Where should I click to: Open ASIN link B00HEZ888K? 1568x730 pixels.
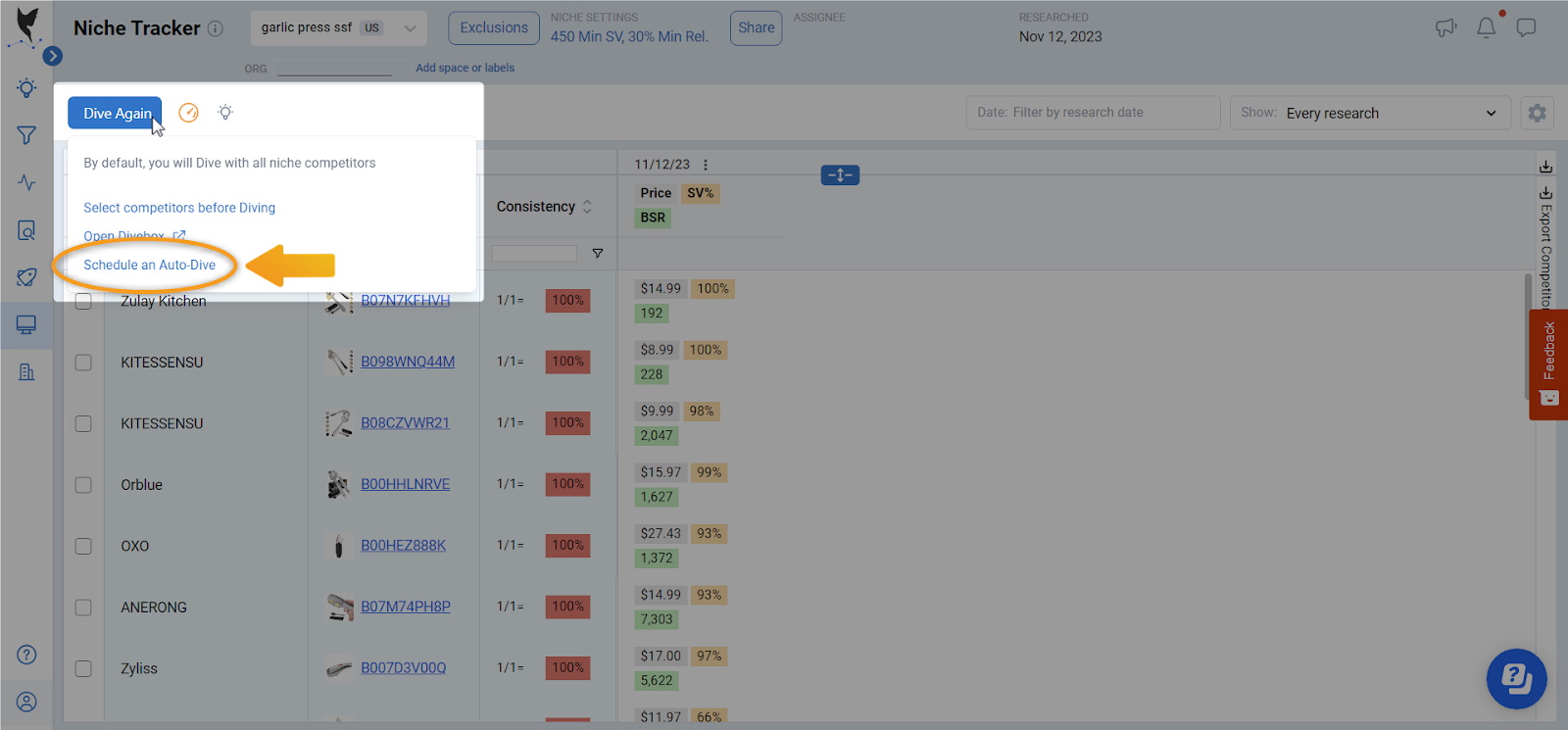coord(403,546)
